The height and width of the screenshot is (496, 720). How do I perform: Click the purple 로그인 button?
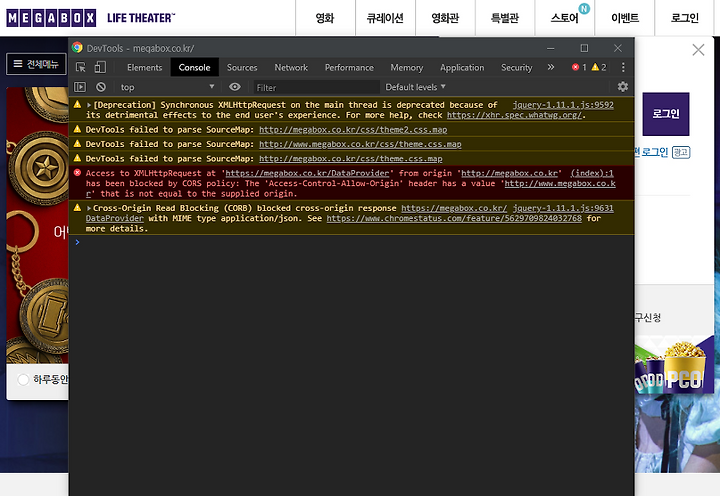tap(666, 114)
